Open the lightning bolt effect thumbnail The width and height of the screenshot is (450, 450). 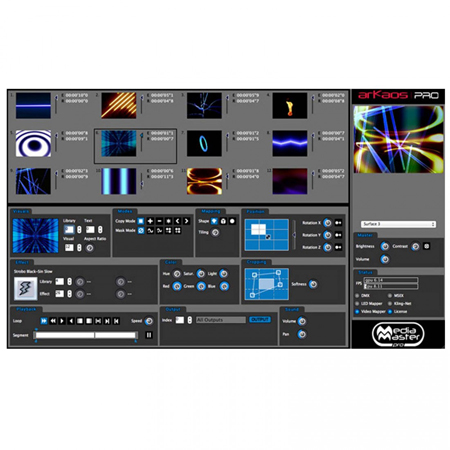point(25,288)
